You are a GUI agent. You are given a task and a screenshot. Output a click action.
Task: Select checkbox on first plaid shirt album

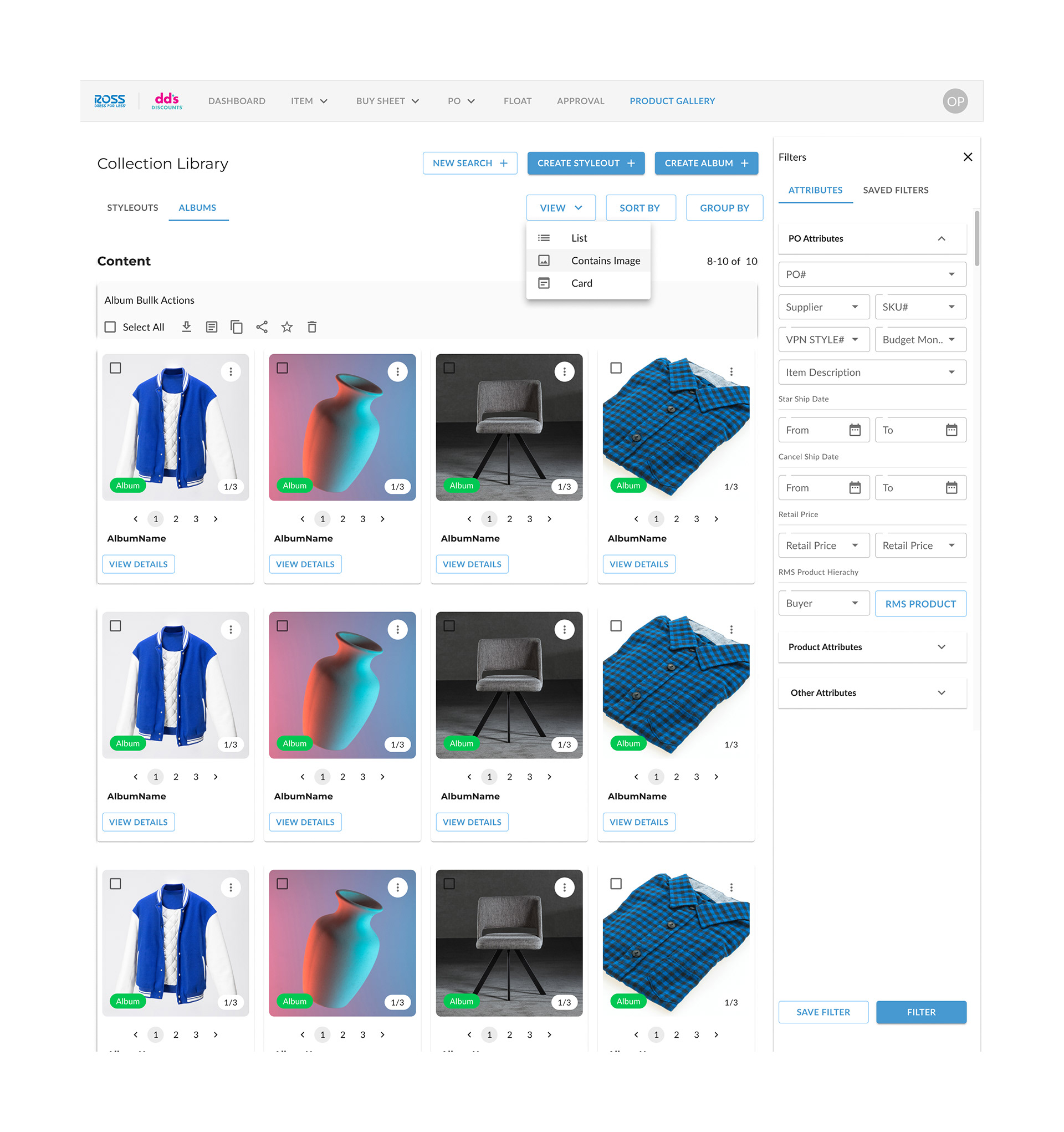point(616,368)
